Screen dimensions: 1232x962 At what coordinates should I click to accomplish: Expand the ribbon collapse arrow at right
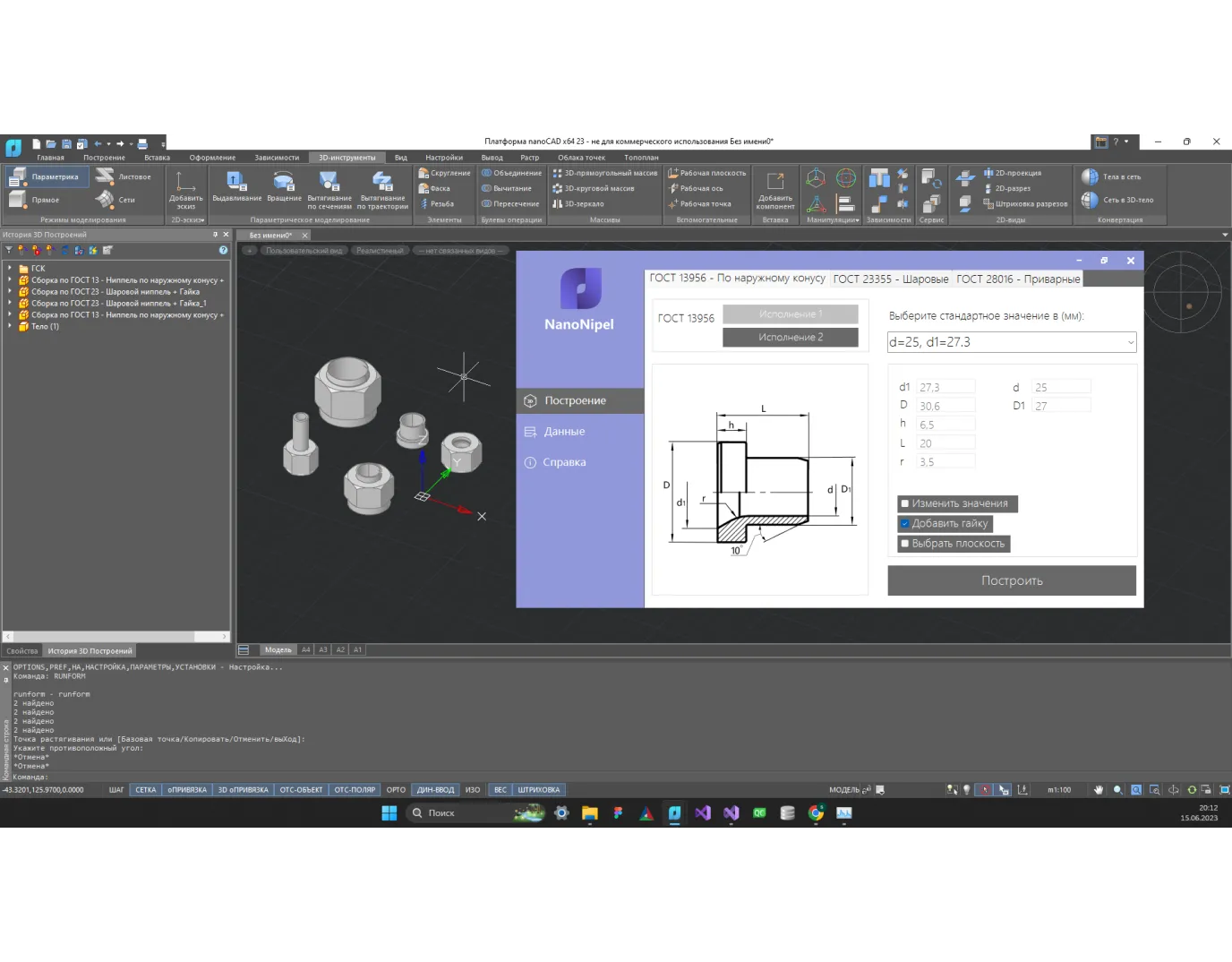click(x=1225, y=235)
